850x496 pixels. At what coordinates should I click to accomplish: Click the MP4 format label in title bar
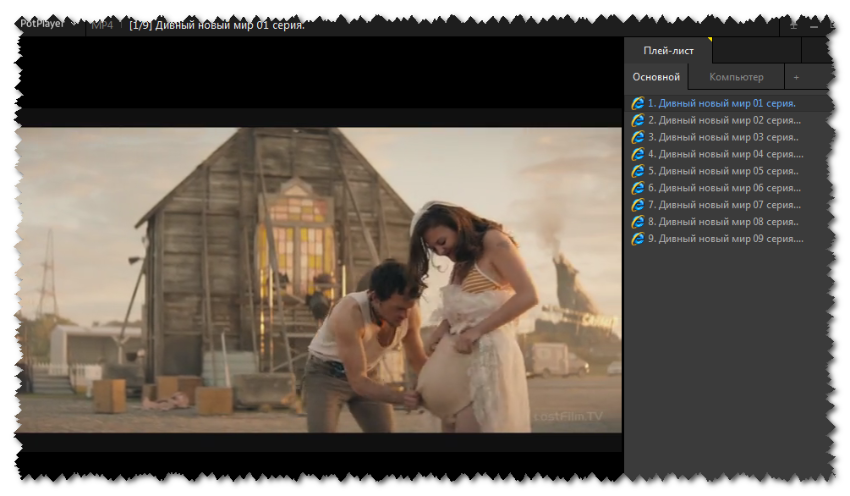(102, 25)
